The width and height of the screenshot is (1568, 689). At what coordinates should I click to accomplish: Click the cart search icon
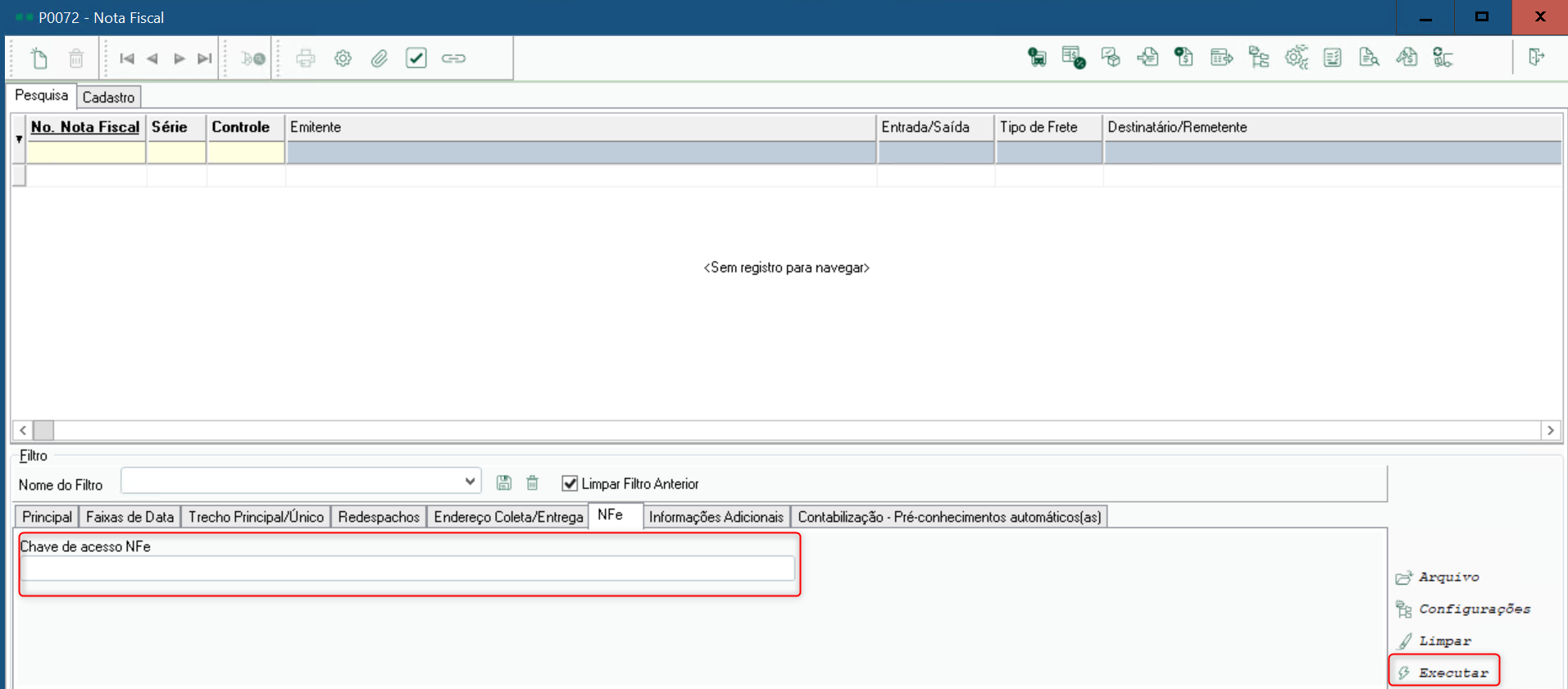252,58
